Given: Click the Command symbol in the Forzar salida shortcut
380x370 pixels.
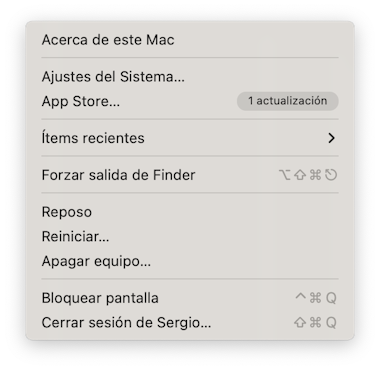Looking at the screenshot, I should (x=315, y=175).
